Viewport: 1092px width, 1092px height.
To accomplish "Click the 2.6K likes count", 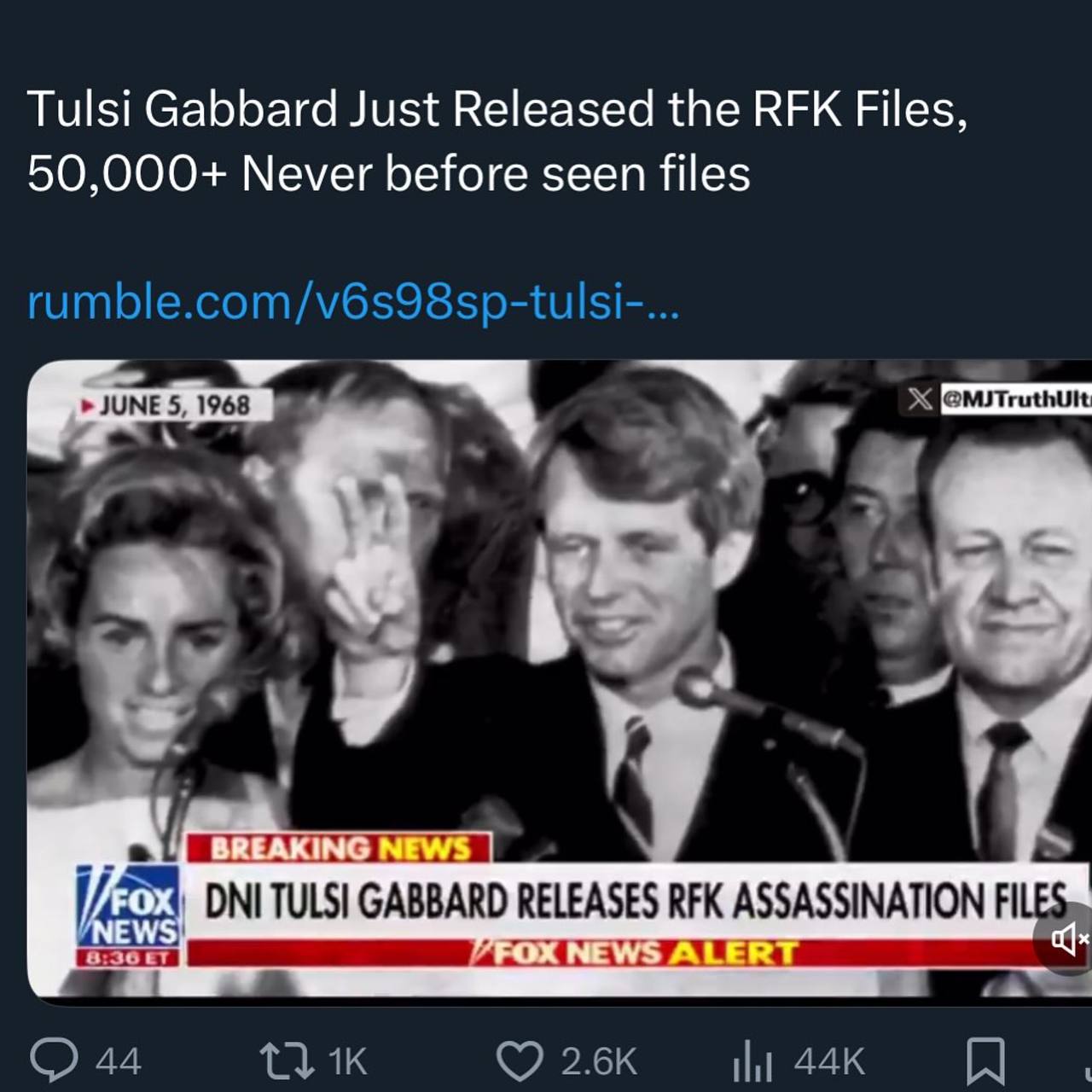I will coord(599,1062).
